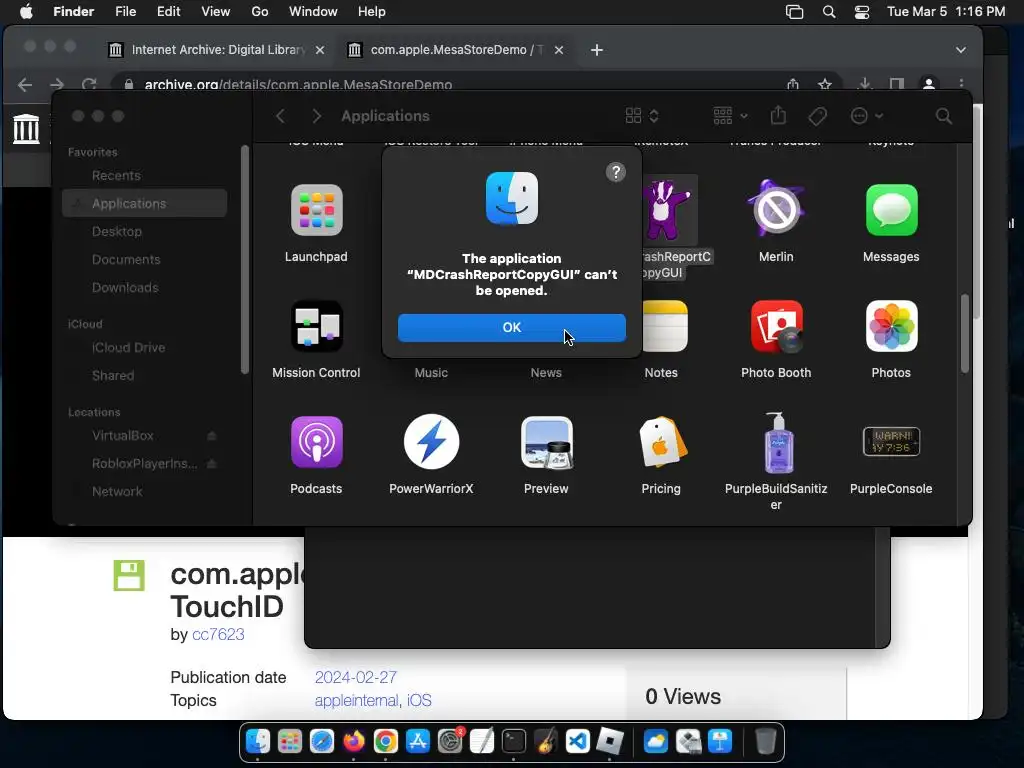This screenshot has width=1024, height=768.
Task: Open Finder icon view switcher
Action: click(641, 116)
